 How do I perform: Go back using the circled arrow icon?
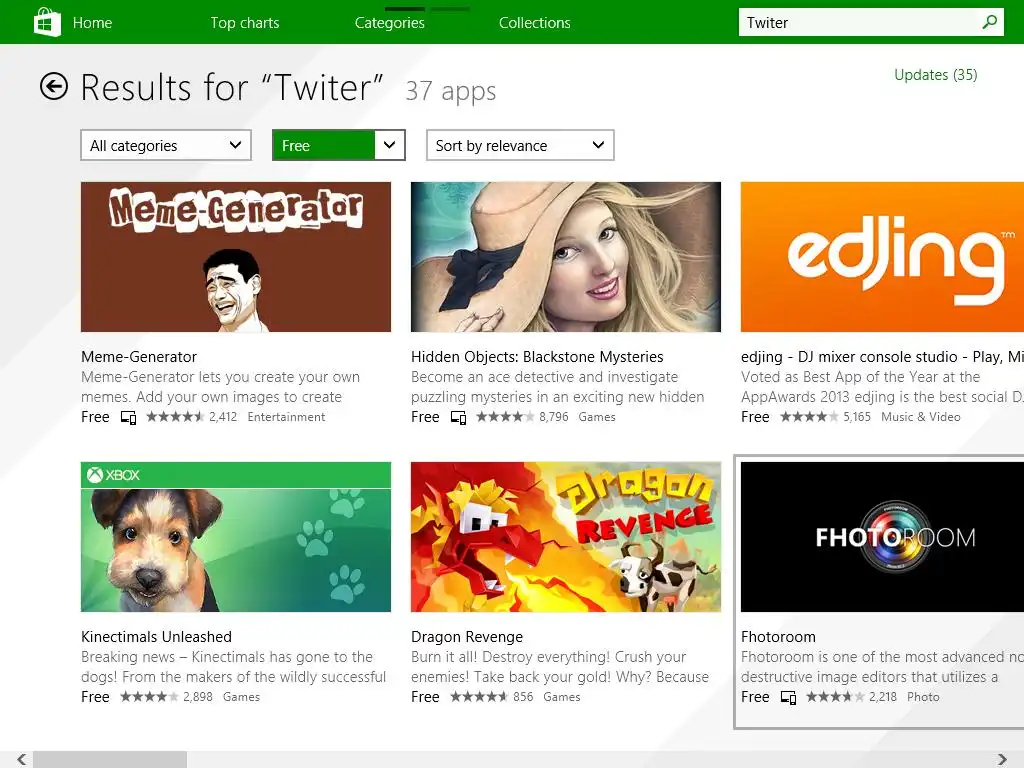pyautogui.click(x=54, y=86)
